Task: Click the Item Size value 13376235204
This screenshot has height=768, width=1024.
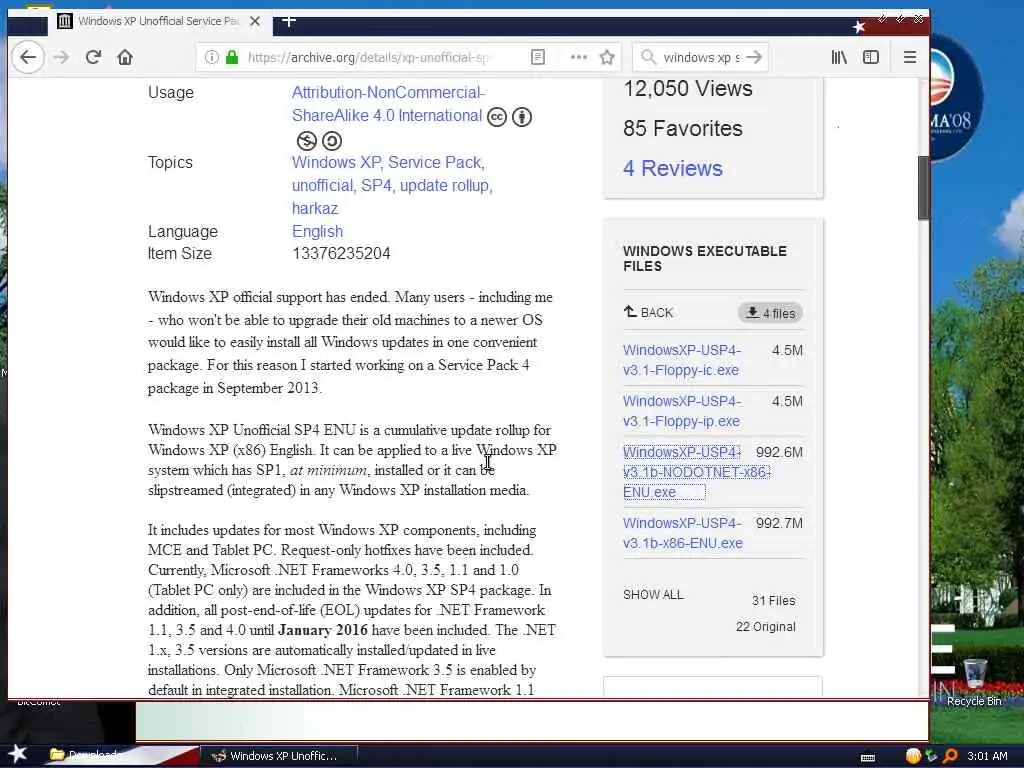Action: pyautogui.click(x=341, y=253)
